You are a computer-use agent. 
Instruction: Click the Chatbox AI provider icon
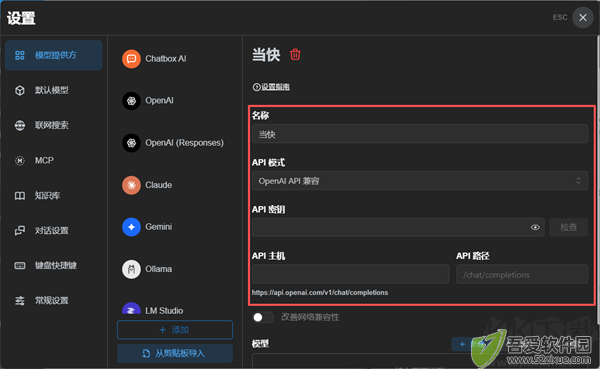click(x=131, y=59)
